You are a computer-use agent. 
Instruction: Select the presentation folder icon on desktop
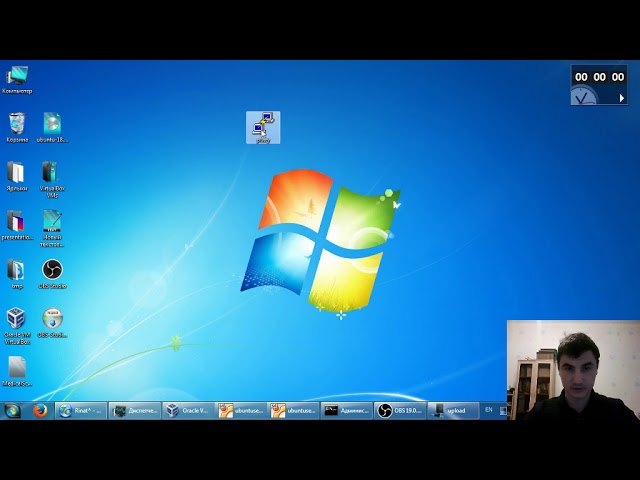point(17,225)
